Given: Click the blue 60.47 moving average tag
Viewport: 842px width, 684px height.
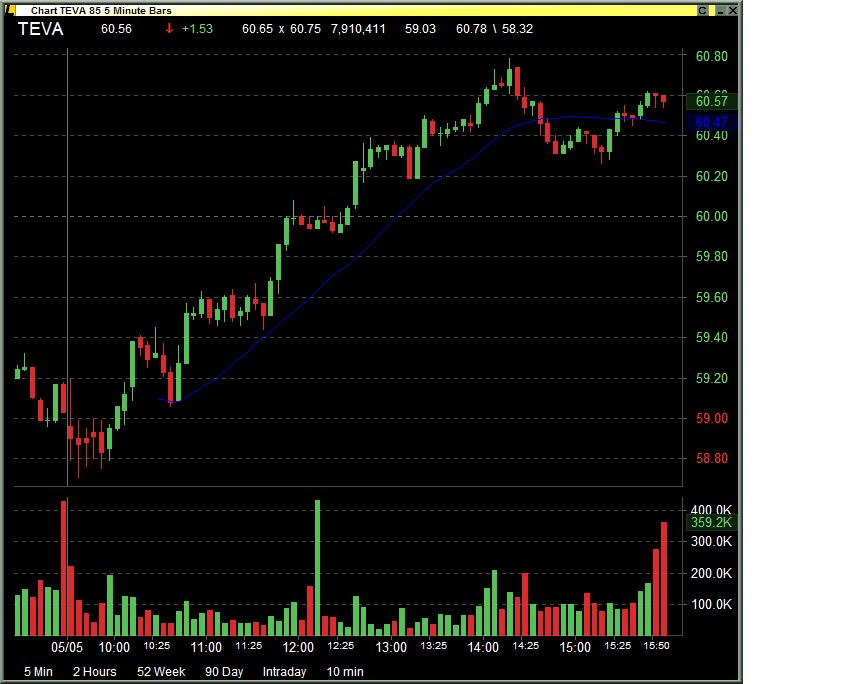Looking at the screenshot, I should click(x=712, y=122).
